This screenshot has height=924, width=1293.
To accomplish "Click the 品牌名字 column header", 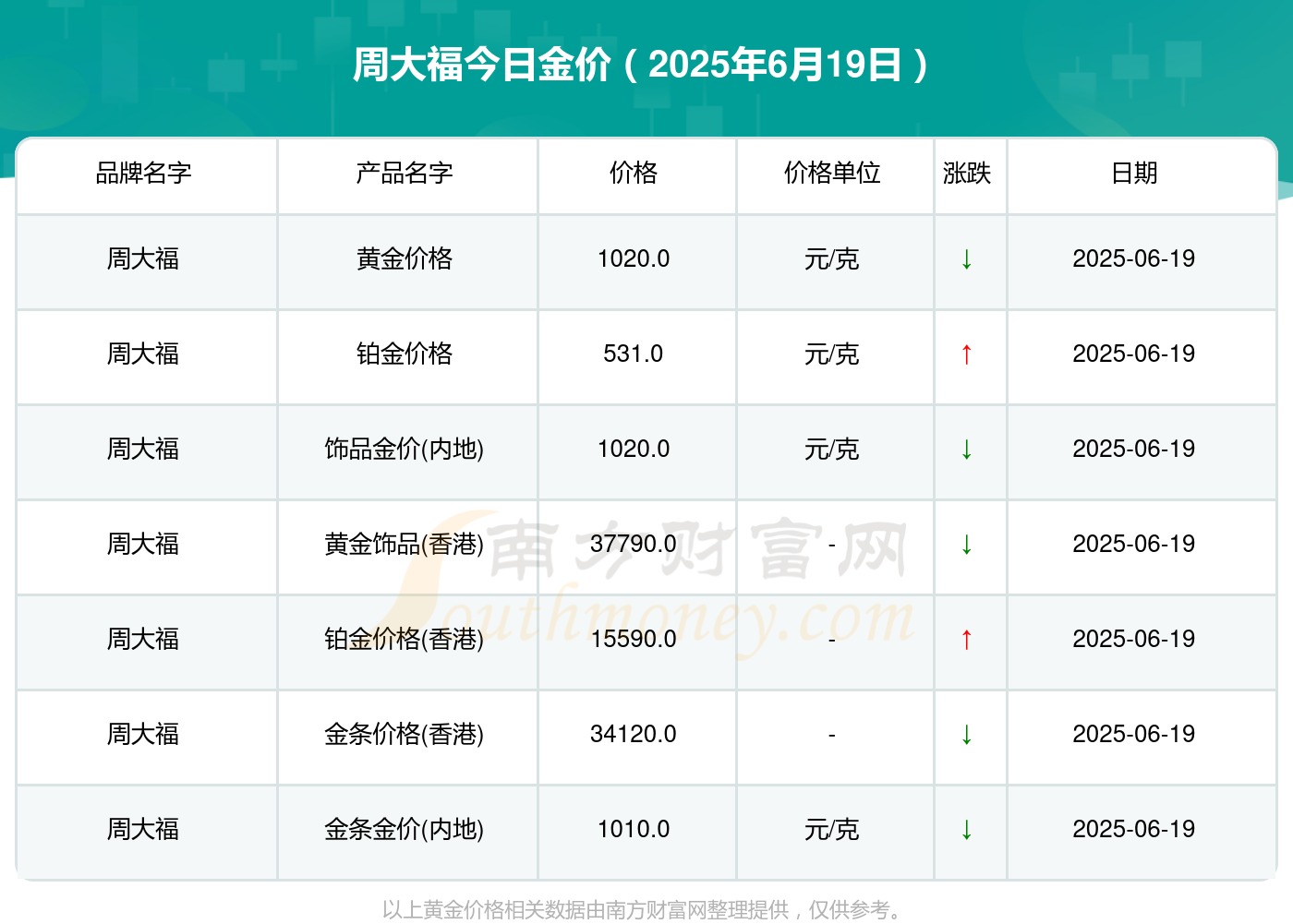I will [143, 173].
